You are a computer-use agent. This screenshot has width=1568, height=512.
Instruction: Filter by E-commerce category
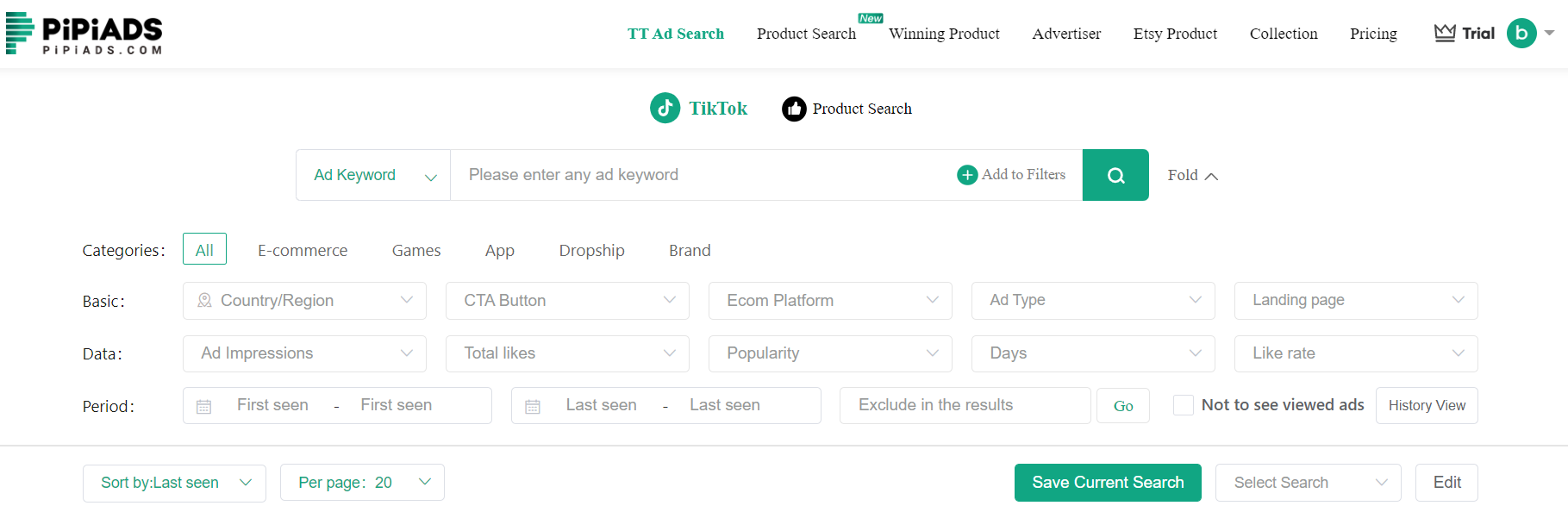point(303,251)
